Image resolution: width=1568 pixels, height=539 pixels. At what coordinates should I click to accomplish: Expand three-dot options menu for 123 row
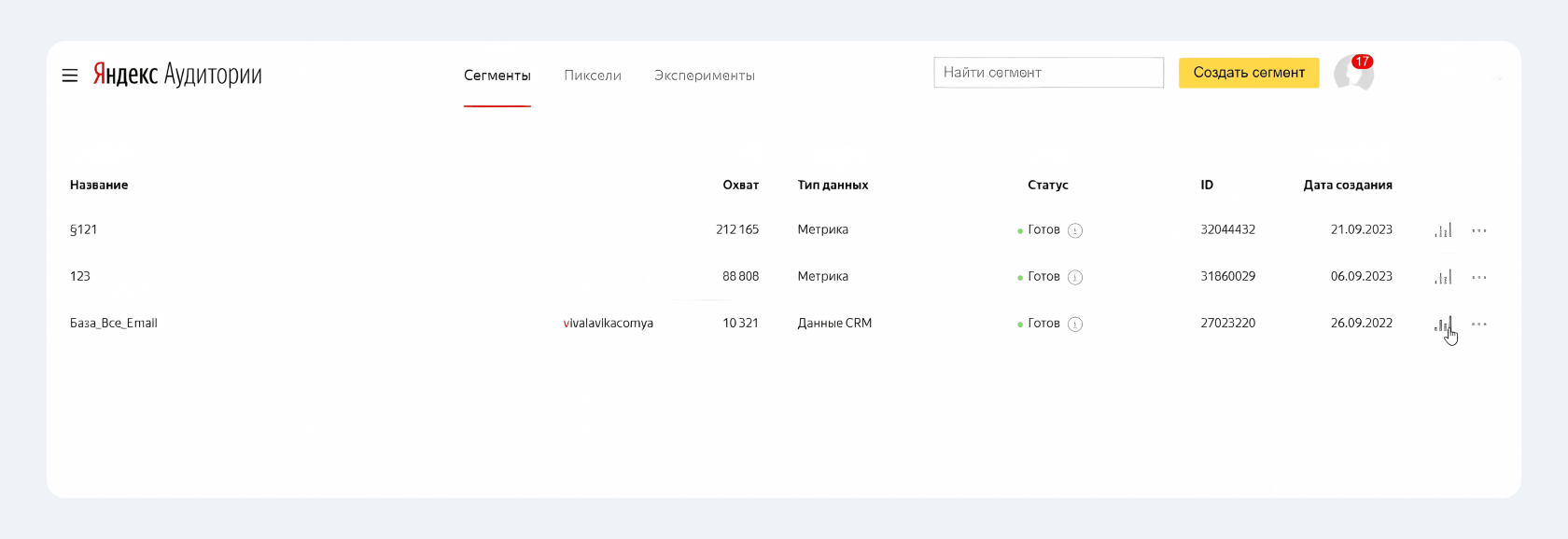(x=1479, y=277)
